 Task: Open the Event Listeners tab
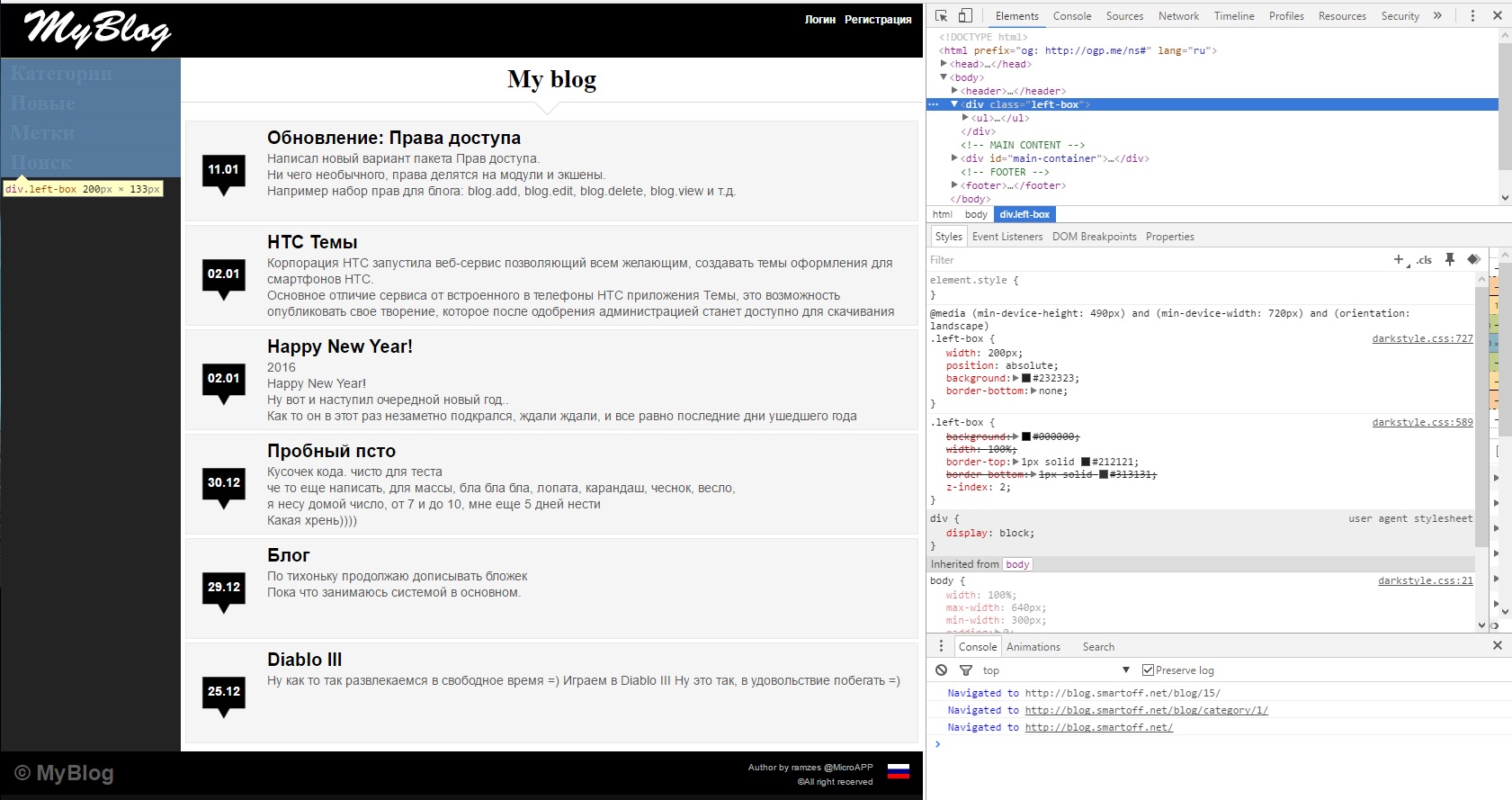(1007, 237)
